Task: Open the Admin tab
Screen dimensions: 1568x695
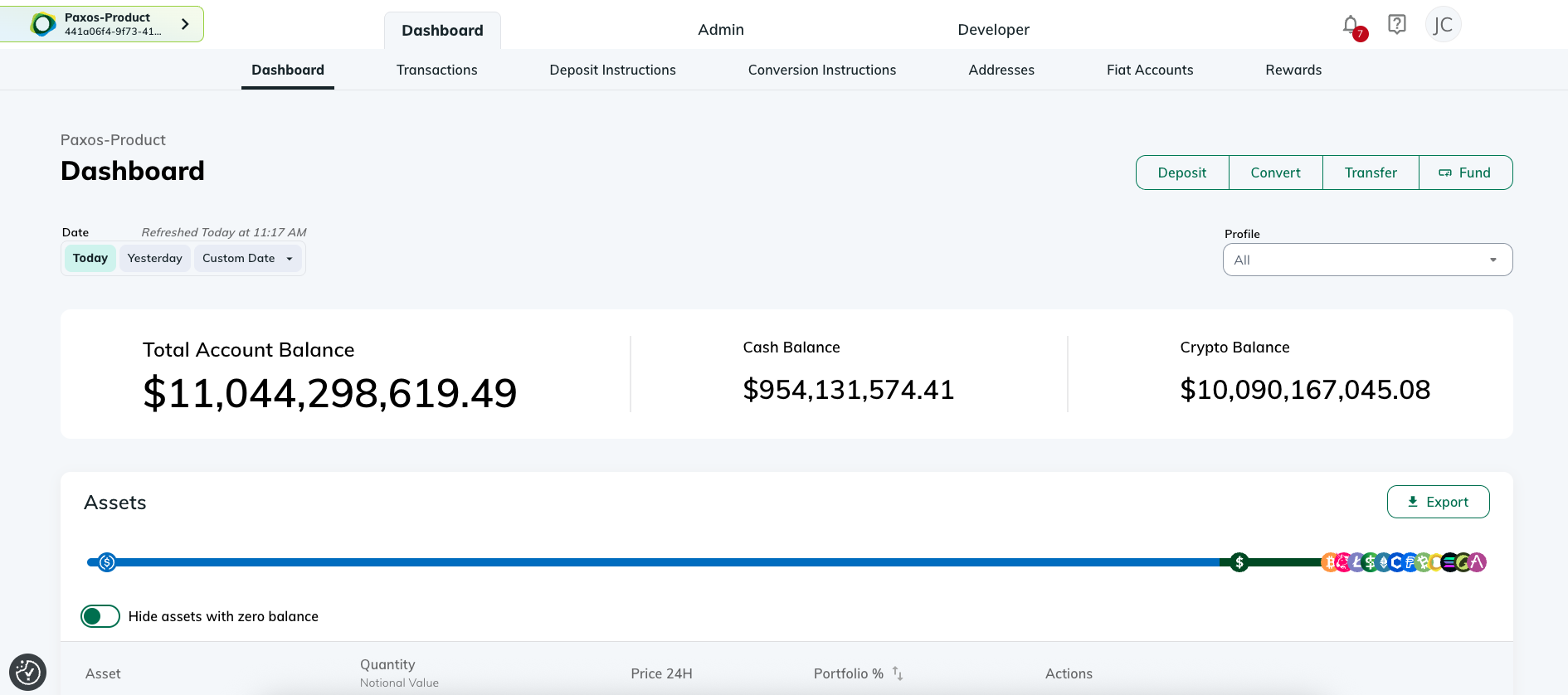Action: click(x=721, y=30)
